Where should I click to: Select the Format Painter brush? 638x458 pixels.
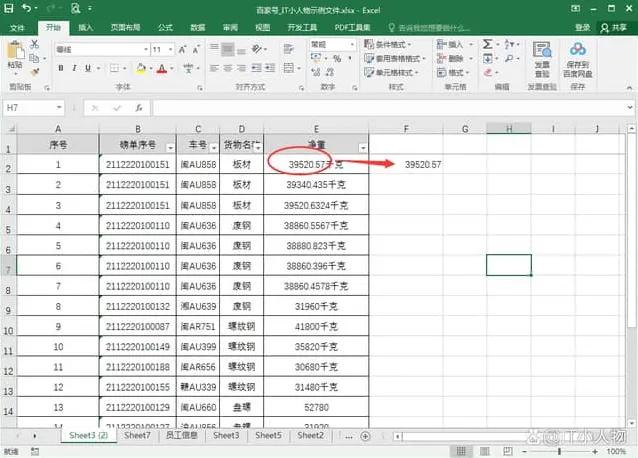(35, 72)
